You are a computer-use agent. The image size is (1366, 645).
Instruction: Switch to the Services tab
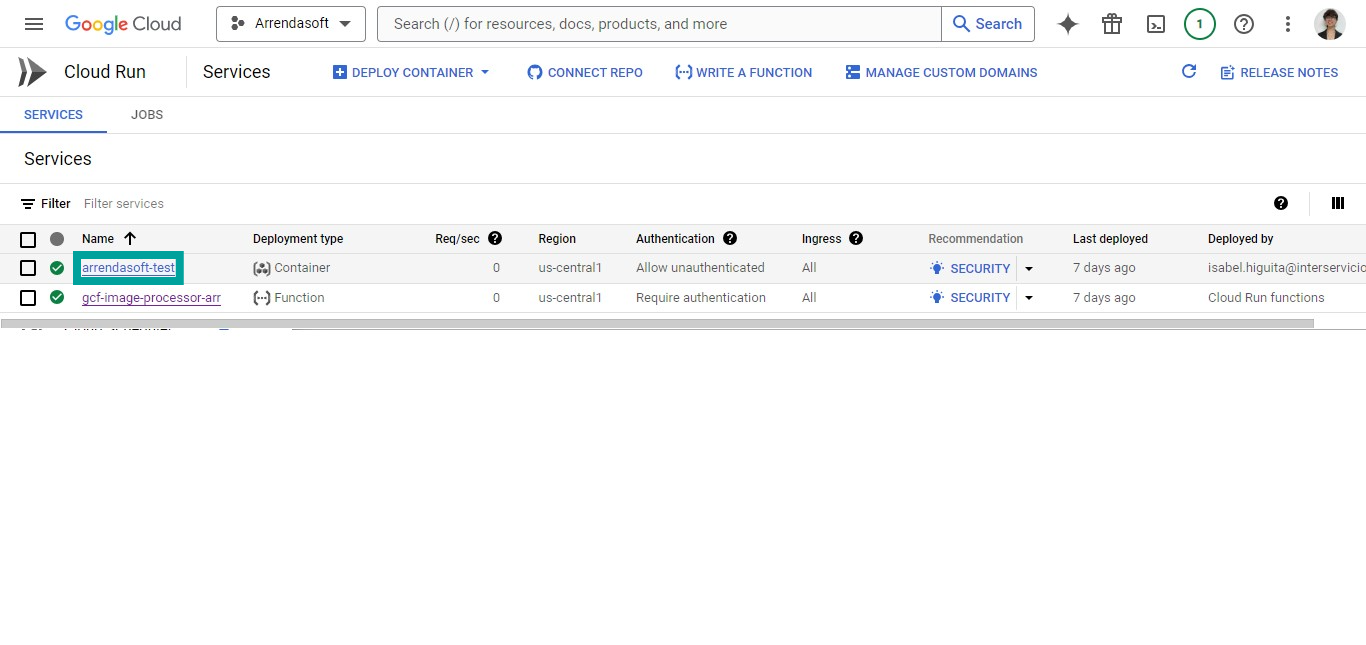[x=53, y=115]
